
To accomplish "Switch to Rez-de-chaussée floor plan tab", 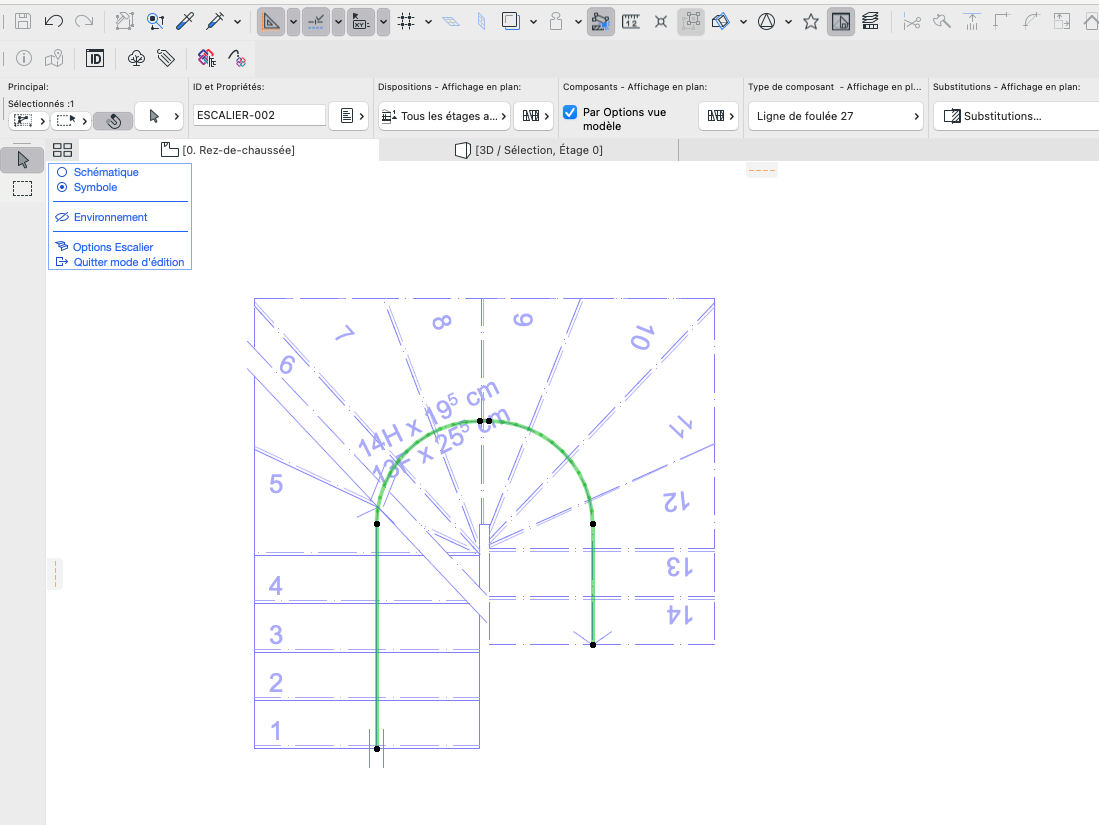I will pos(228,149).
